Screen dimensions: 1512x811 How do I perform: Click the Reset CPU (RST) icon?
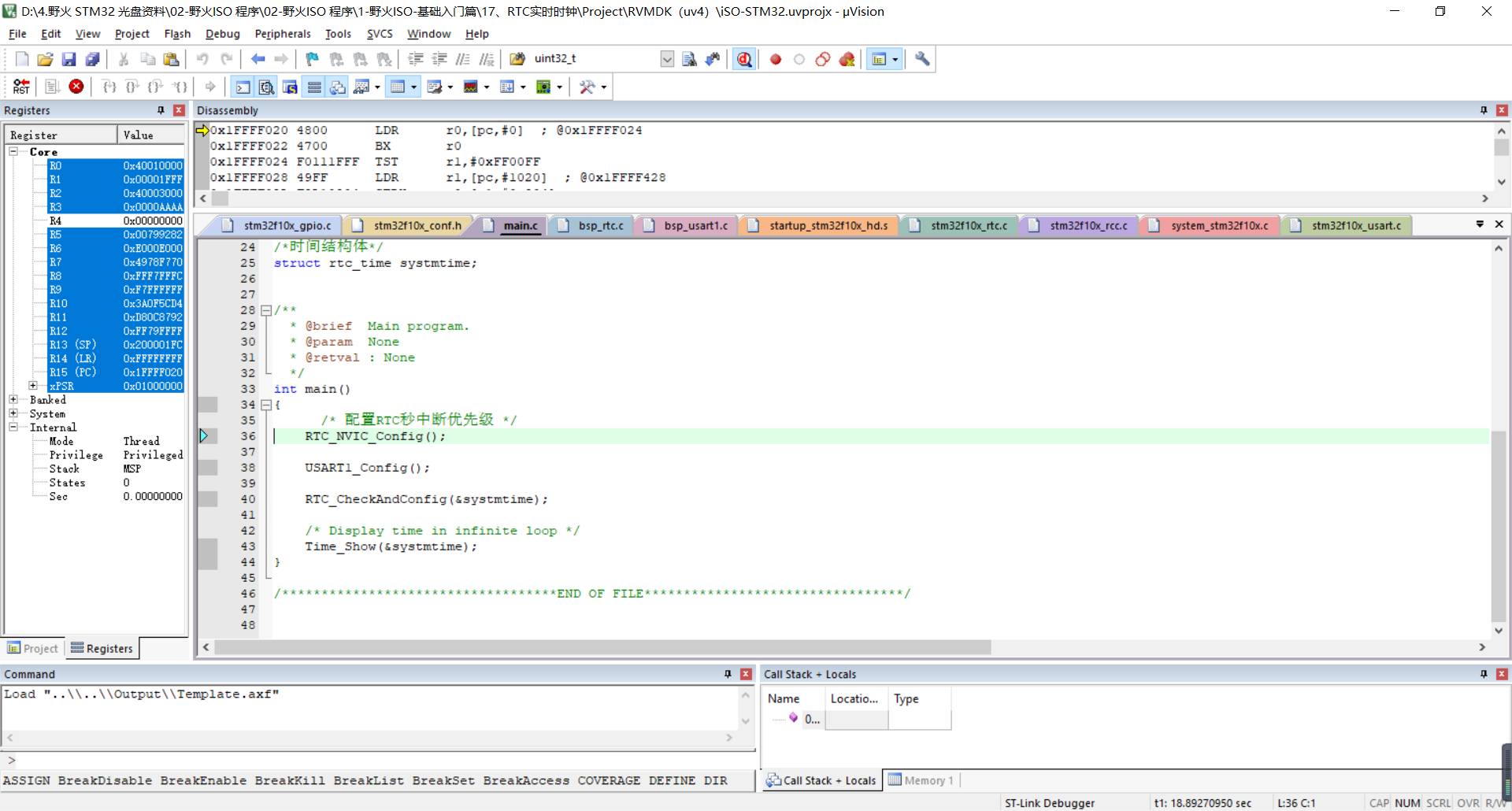[21, 87]
